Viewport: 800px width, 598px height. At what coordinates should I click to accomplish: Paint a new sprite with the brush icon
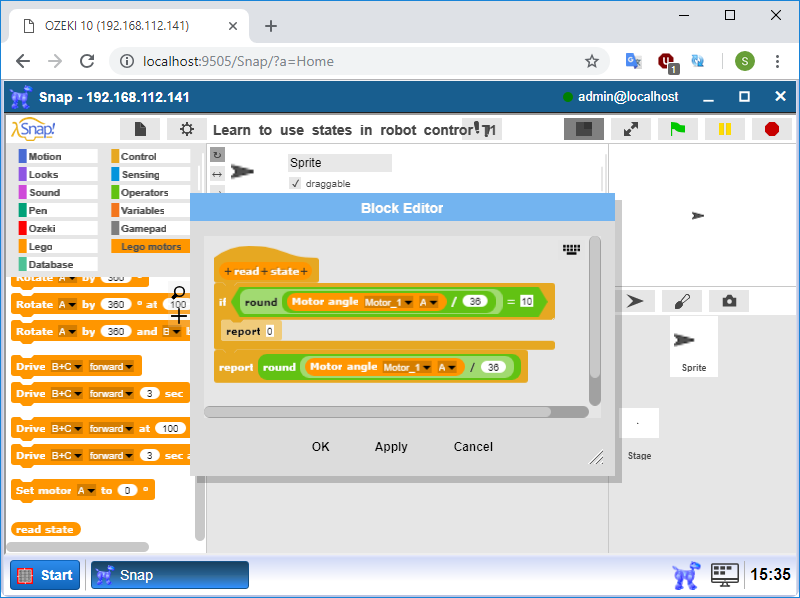(682, 301)
